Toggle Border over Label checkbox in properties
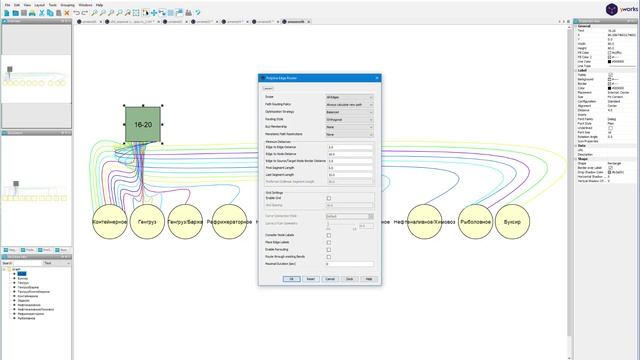Image resolution: width=640 pixels, height=360 pixels. pyautogui.click(x=610, y=168)
